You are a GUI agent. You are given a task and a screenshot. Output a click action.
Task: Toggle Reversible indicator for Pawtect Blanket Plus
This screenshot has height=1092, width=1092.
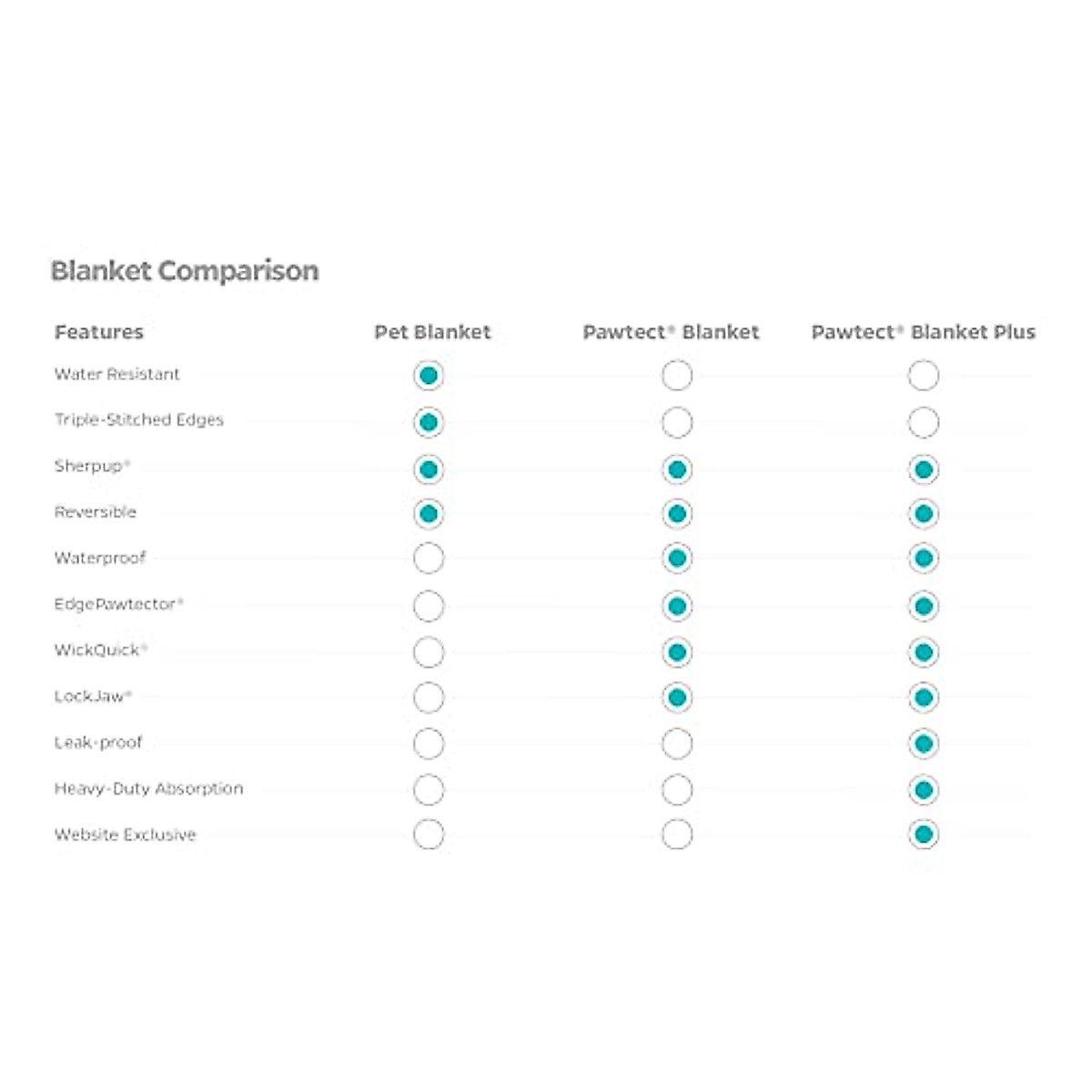[924, 514]
